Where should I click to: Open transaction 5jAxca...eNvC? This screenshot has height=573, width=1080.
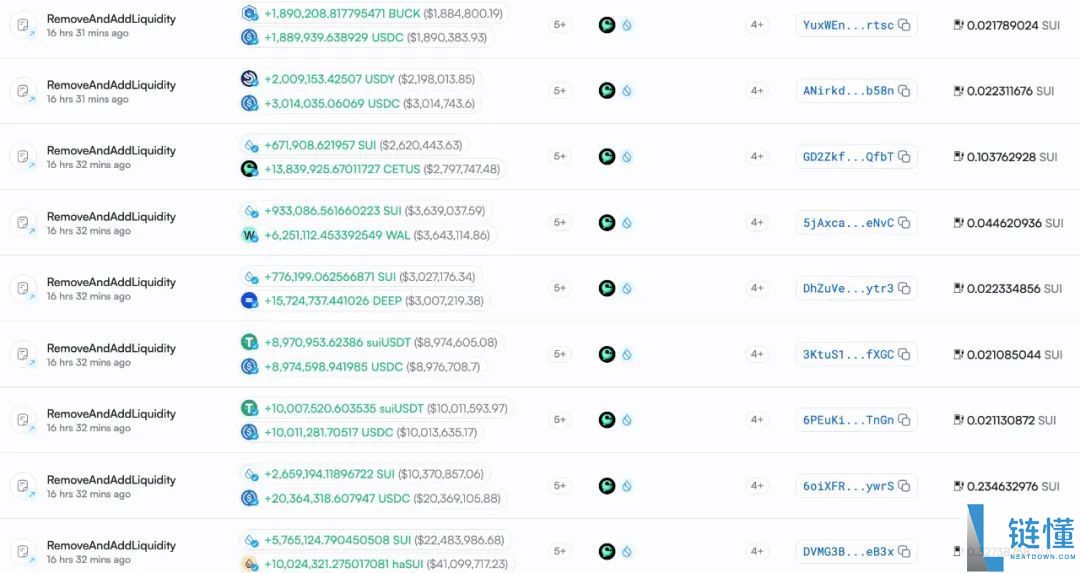[x=848, y=222]
